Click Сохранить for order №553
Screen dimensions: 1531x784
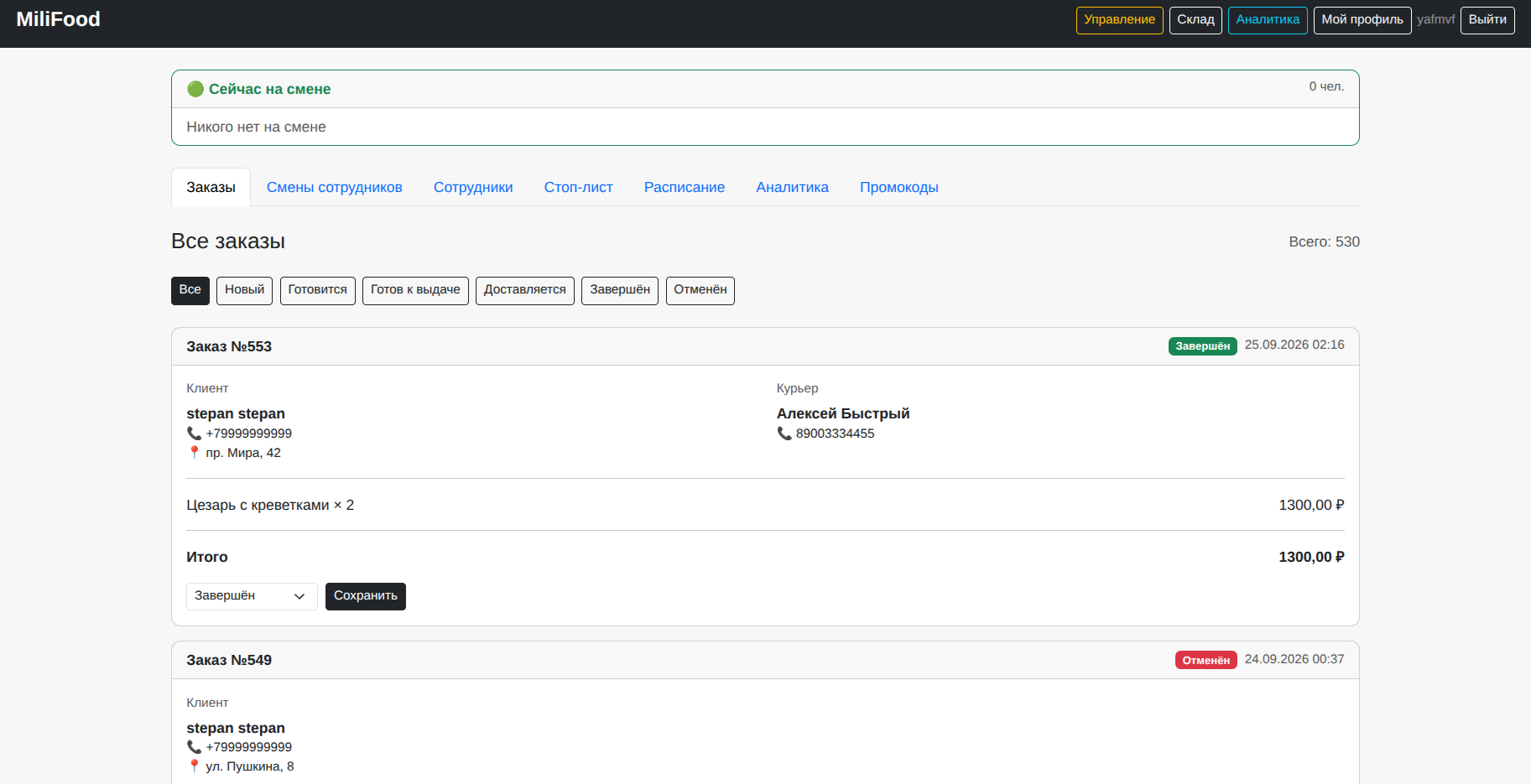coord(365,596)
